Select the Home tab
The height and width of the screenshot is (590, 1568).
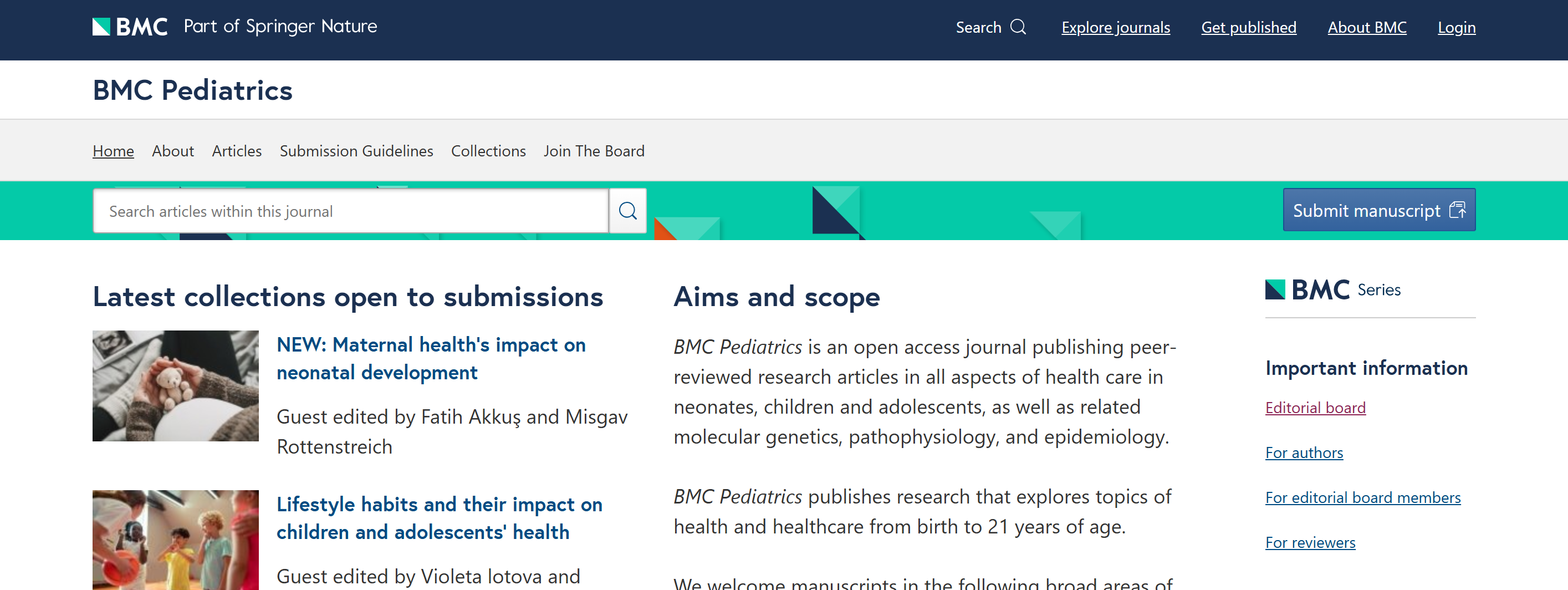113,151
